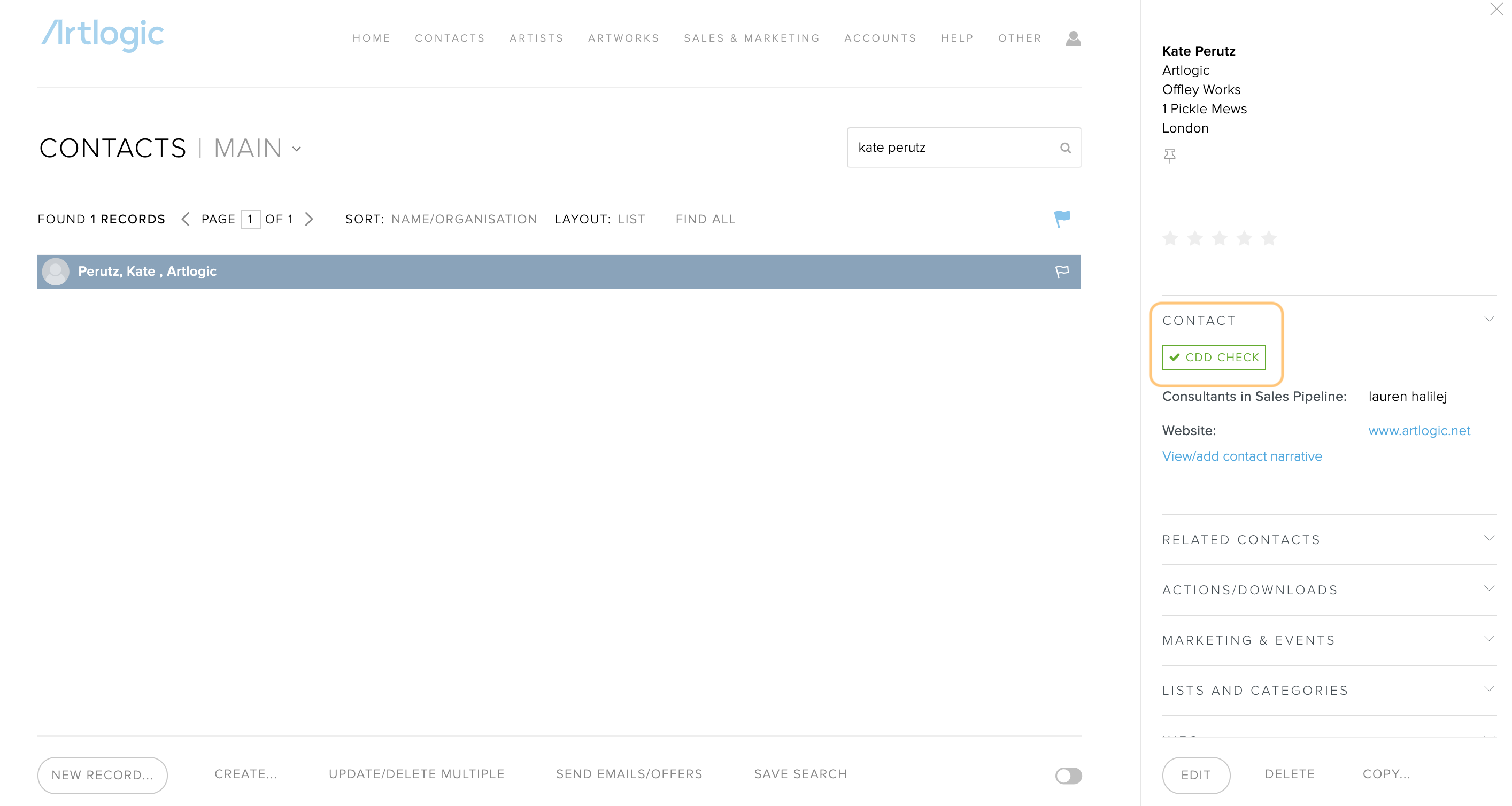This screenshot has width=1512, height=806.
Task: Click the Offley Works address line
Action: point(1201,90)
